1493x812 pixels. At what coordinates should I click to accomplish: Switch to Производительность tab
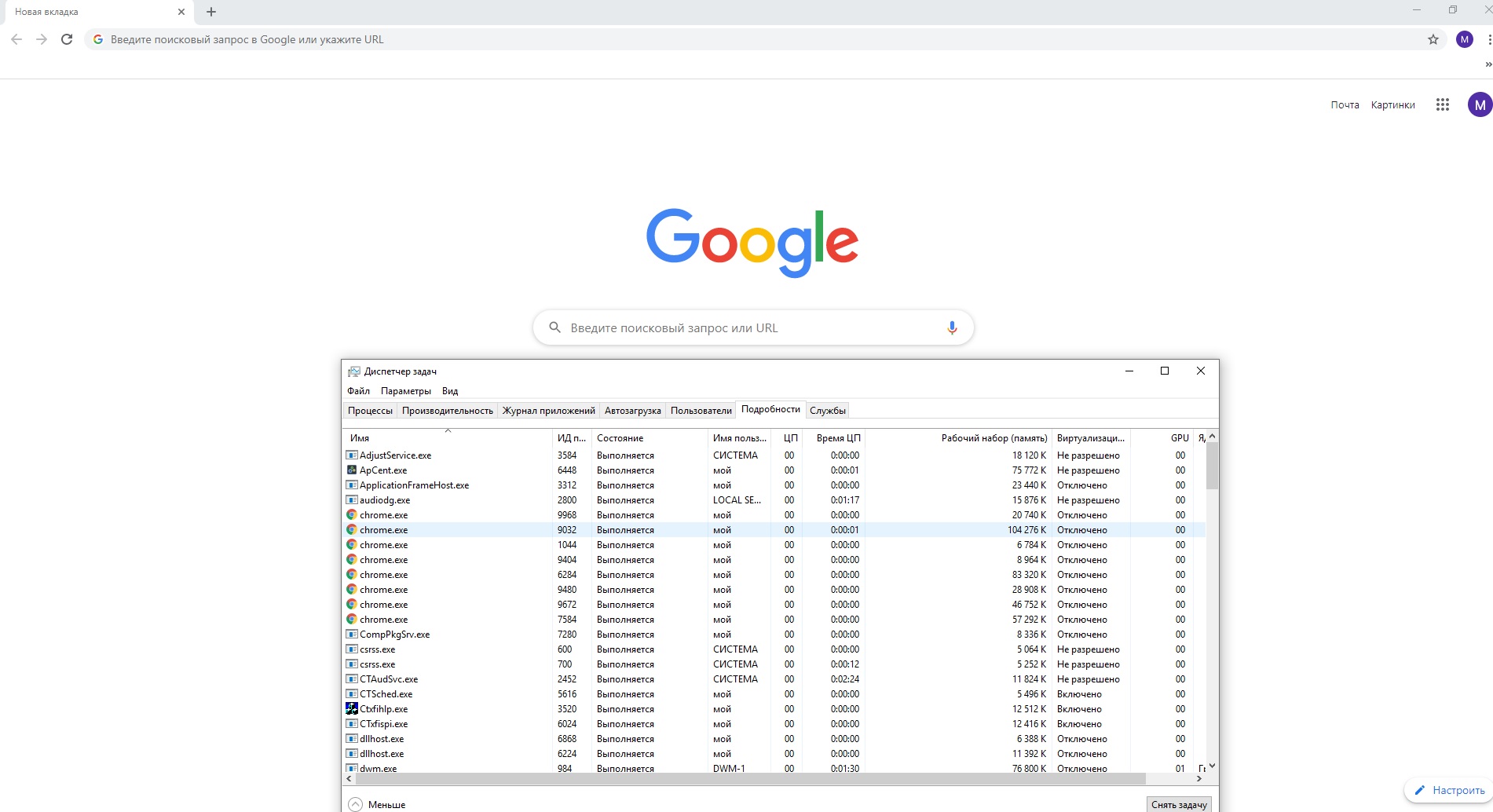(448, 411)
